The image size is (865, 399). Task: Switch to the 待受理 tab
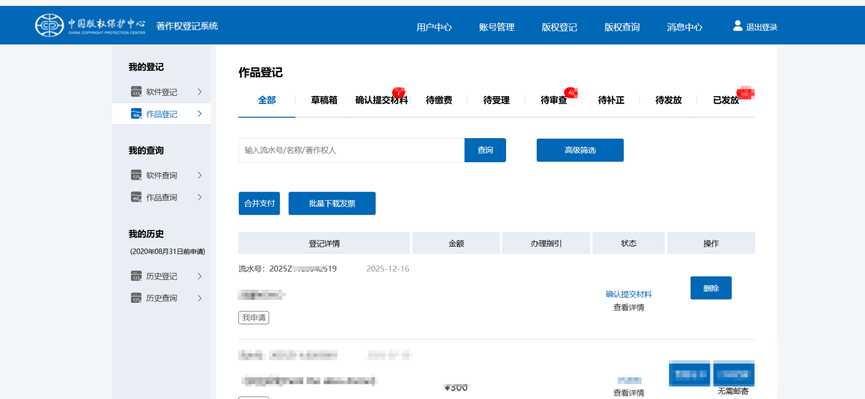[496, 100]
